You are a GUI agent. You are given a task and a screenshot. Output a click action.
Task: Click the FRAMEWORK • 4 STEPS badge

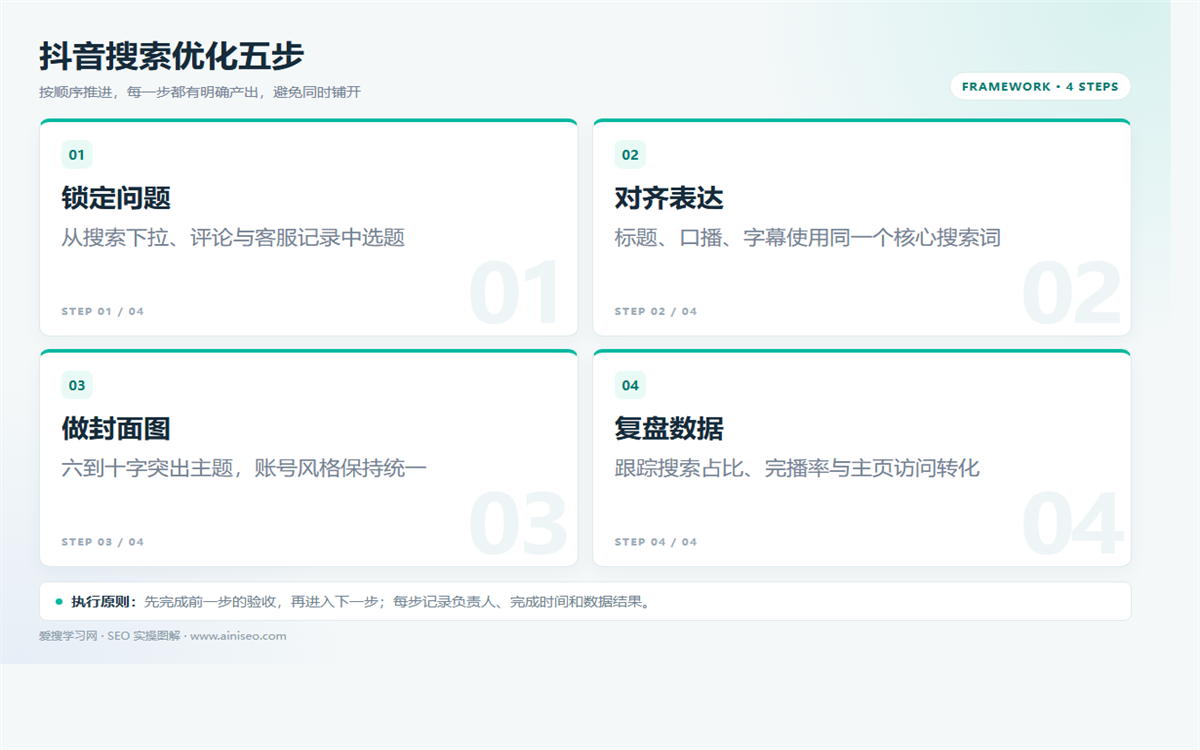tap(1040, 87)
